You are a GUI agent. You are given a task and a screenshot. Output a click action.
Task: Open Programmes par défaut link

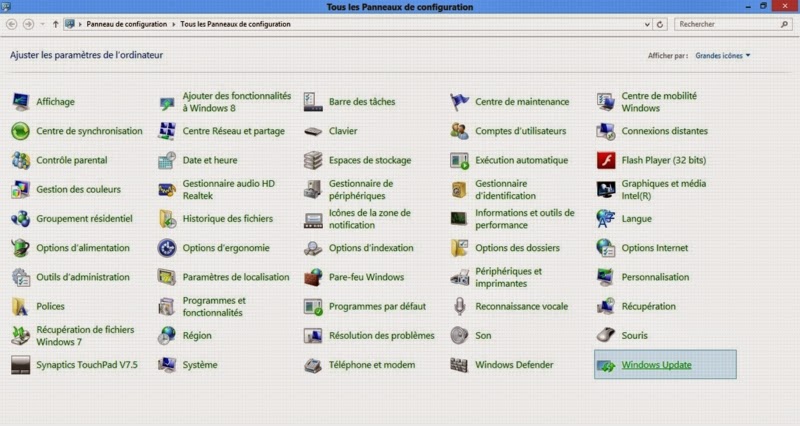click(377, 306)
